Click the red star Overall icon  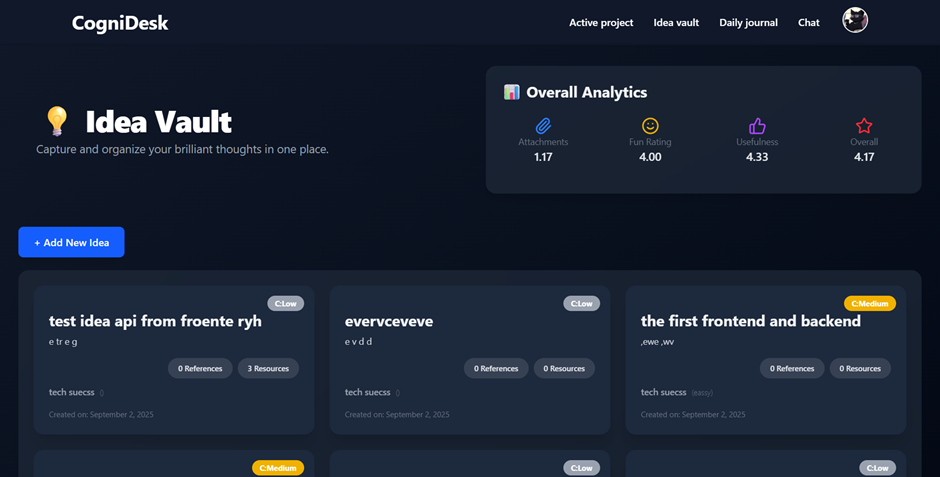(864, 126)
